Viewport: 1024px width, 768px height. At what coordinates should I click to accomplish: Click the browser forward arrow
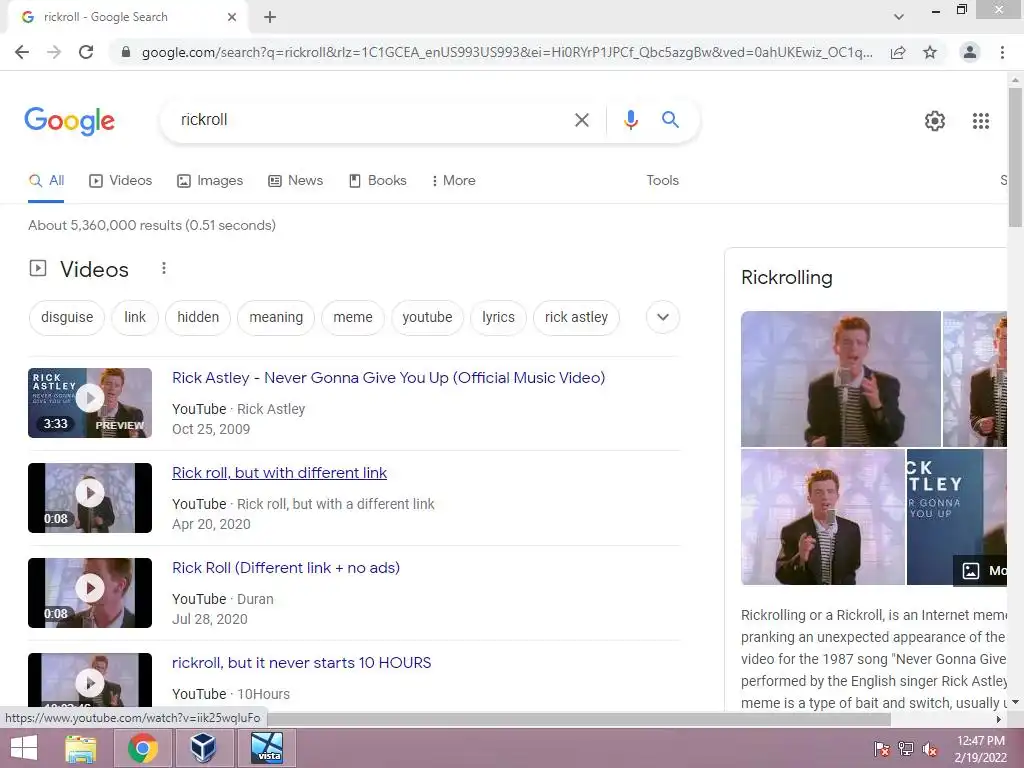pyautogui.click(x=54, y=52)
